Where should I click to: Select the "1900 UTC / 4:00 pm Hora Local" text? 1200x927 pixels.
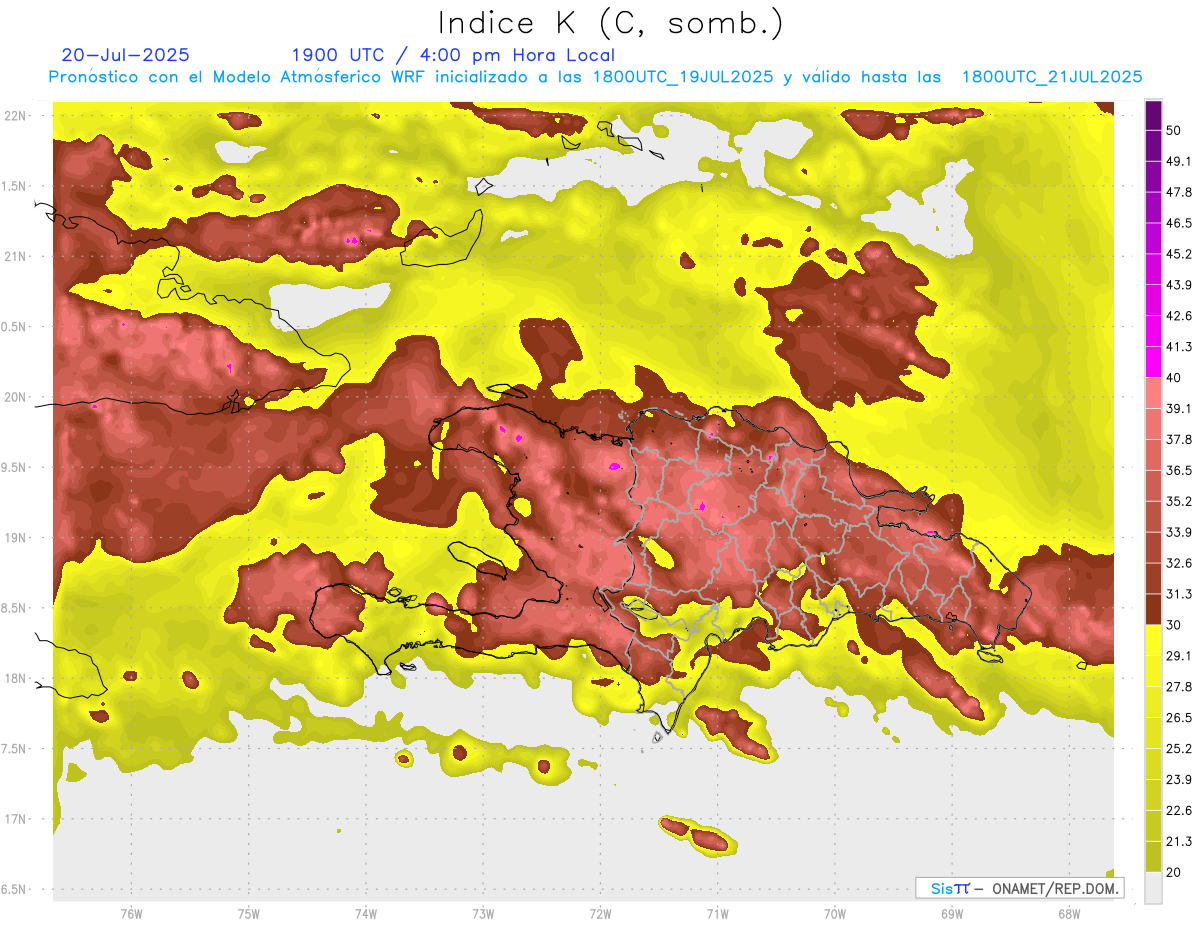[453, 55]
